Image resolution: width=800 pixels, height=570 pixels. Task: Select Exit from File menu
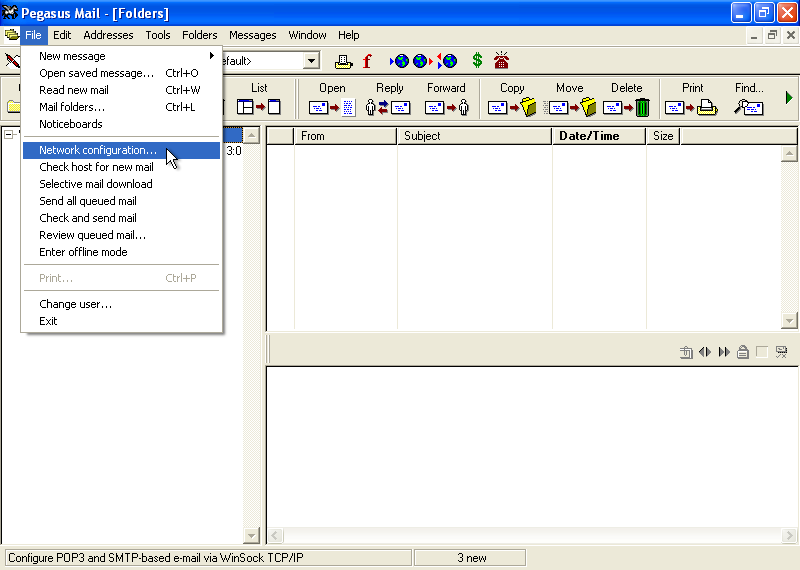tap(121, 321)
